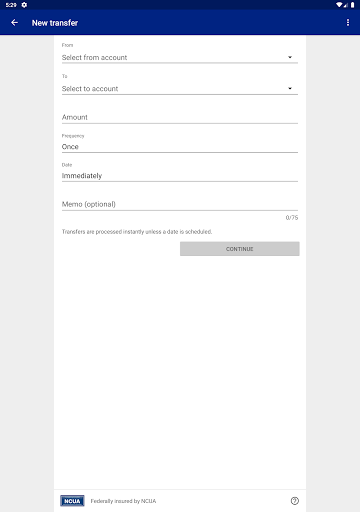Click the Memo (optional) field

tap(180, 204)
